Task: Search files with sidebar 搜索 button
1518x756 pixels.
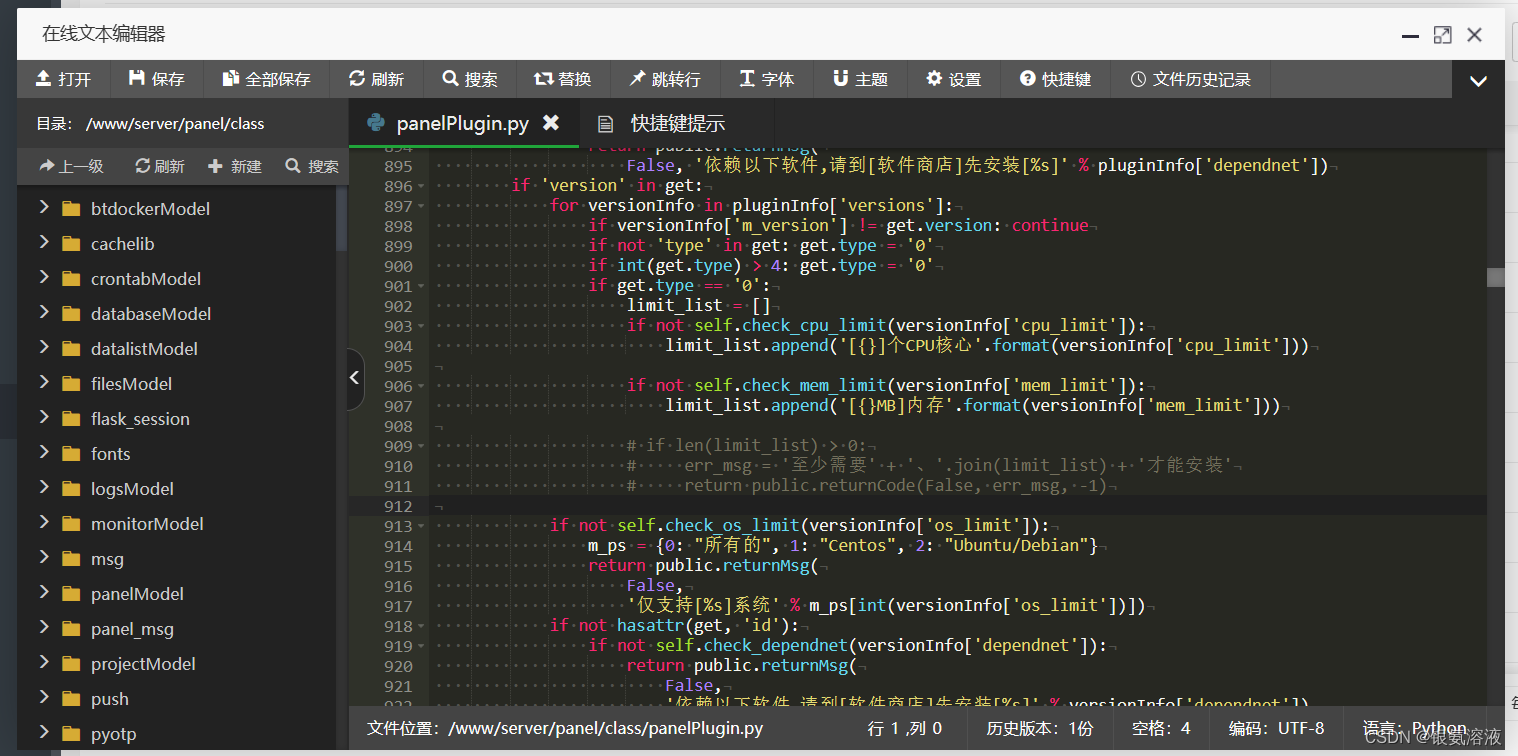Action: pos(312,166)
